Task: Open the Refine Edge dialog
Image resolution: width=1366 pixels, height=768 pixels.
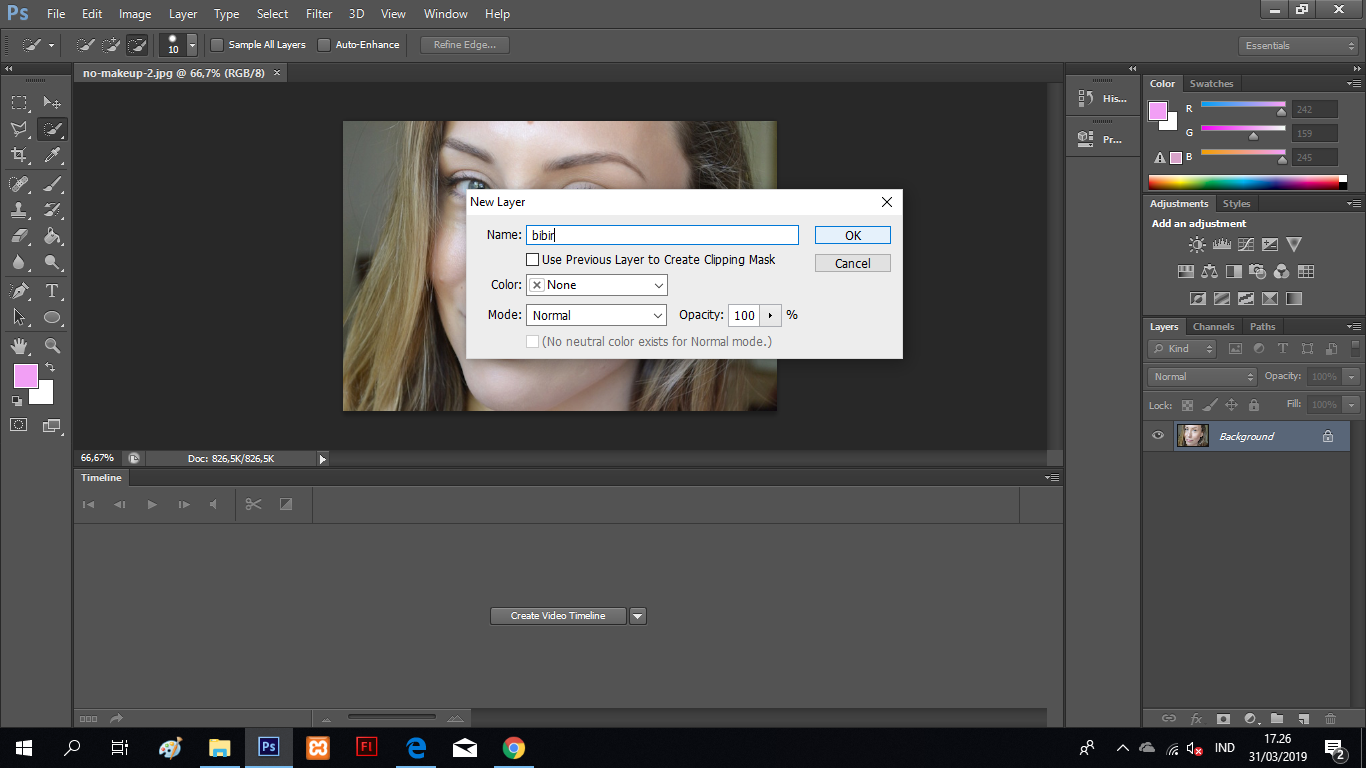Action: coord(463,44)
